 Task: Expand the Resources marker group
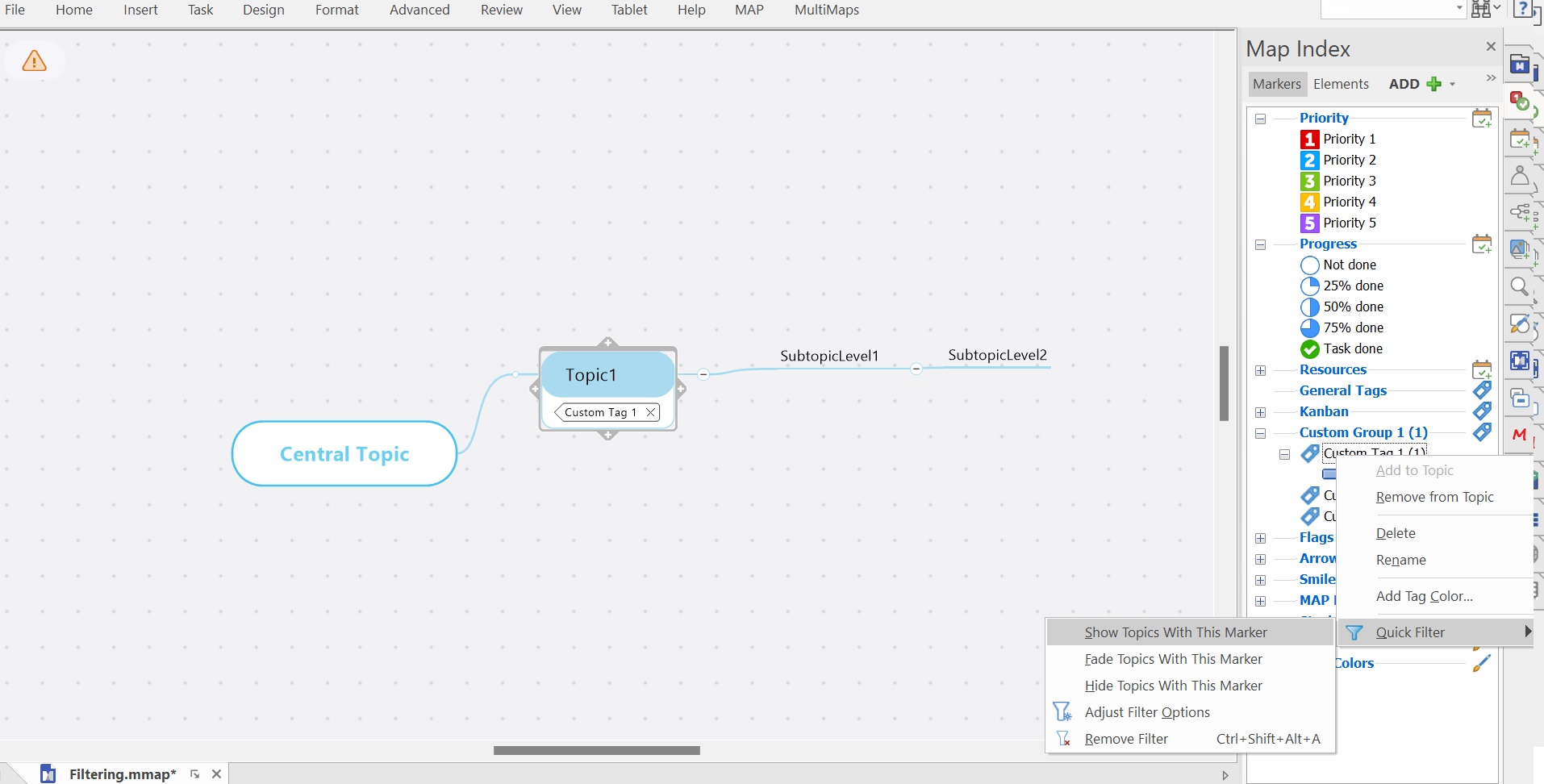coord(1260,370)
